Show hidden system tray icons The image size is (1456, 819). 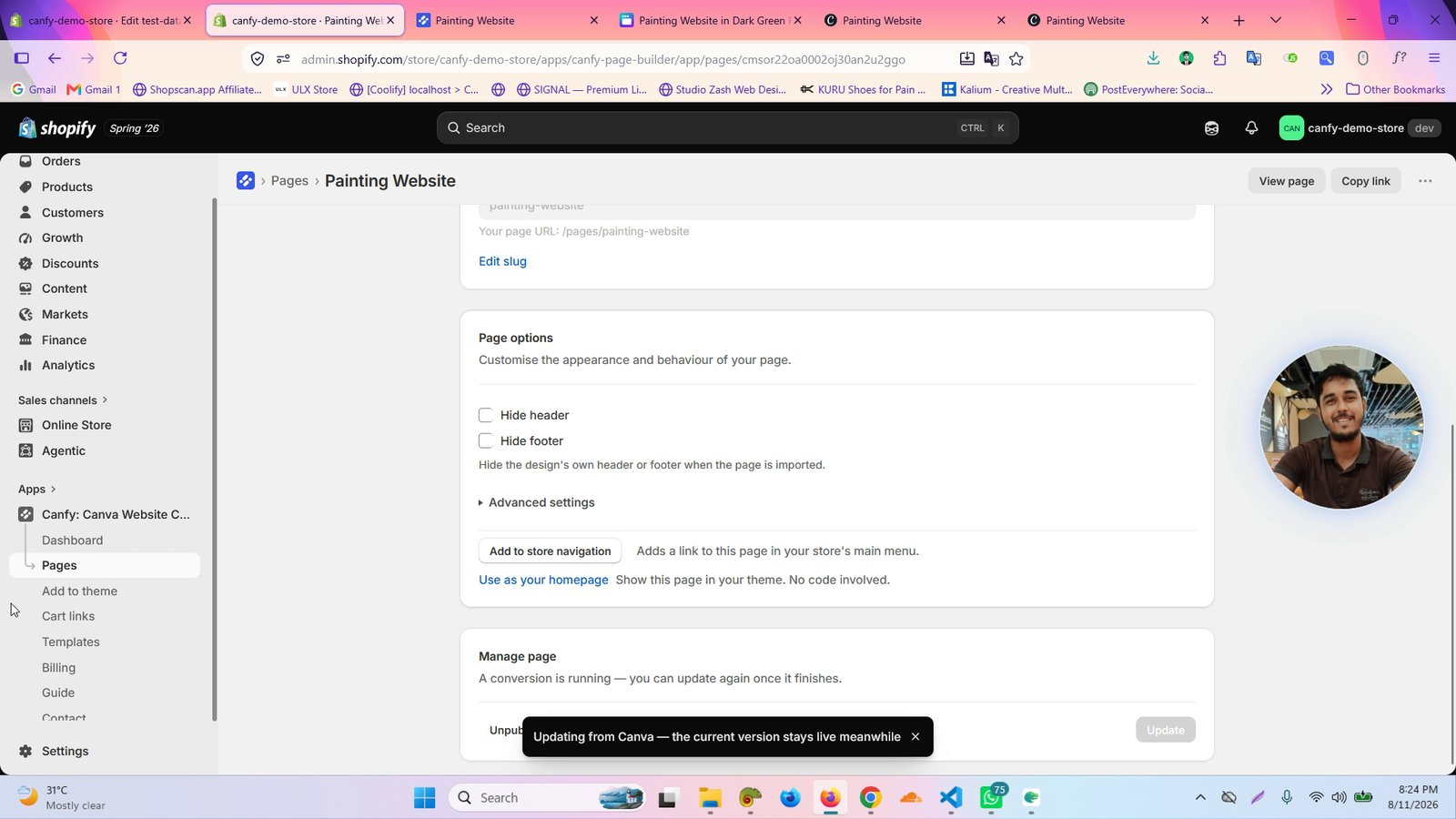coord(1200,798)
